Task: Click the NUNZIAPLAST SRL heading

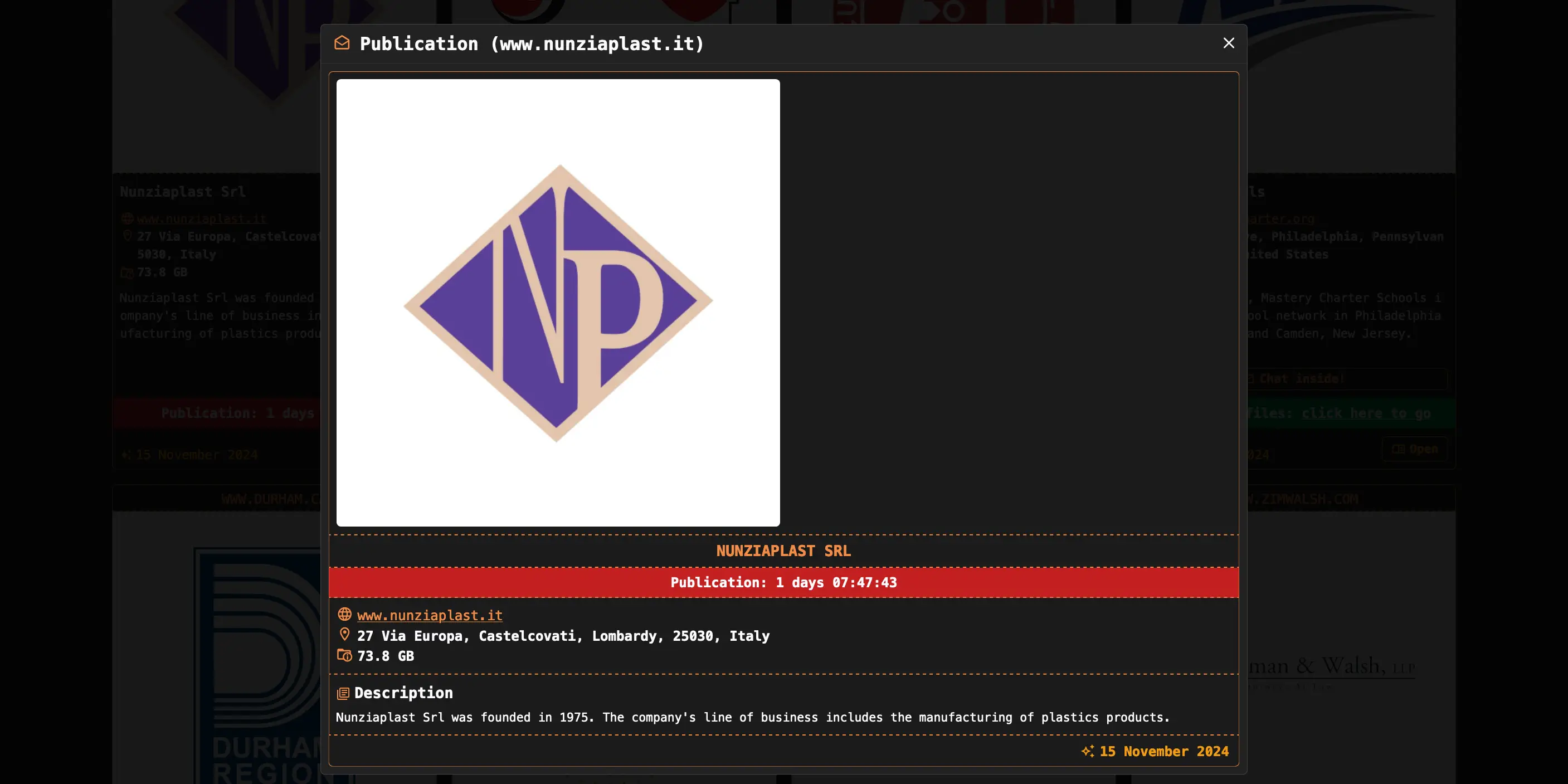Action: pos(783,551)
